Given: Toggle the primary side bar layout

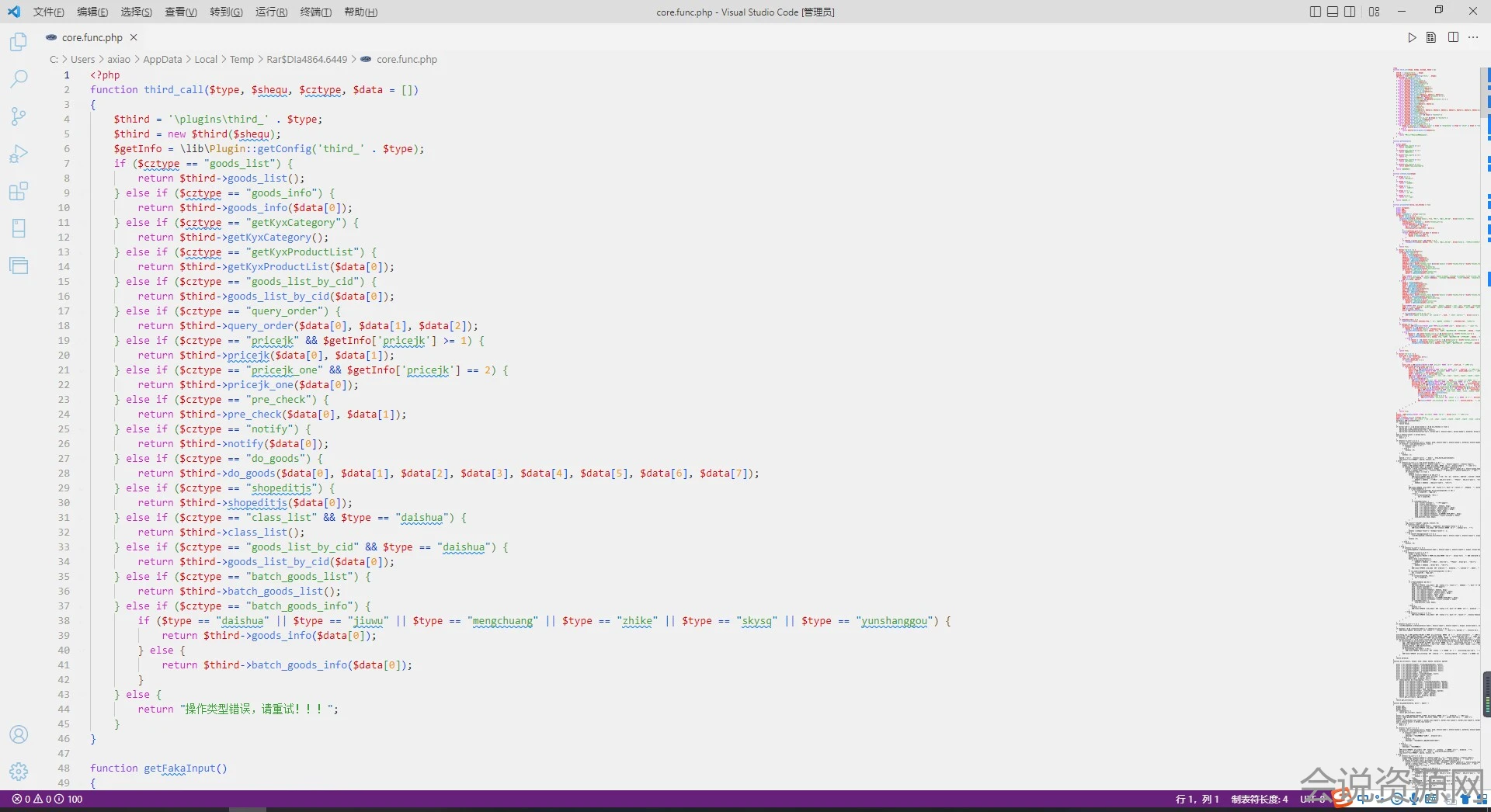Looking at the screenshot, I should pyautogui.click(x=1315, y=12).
